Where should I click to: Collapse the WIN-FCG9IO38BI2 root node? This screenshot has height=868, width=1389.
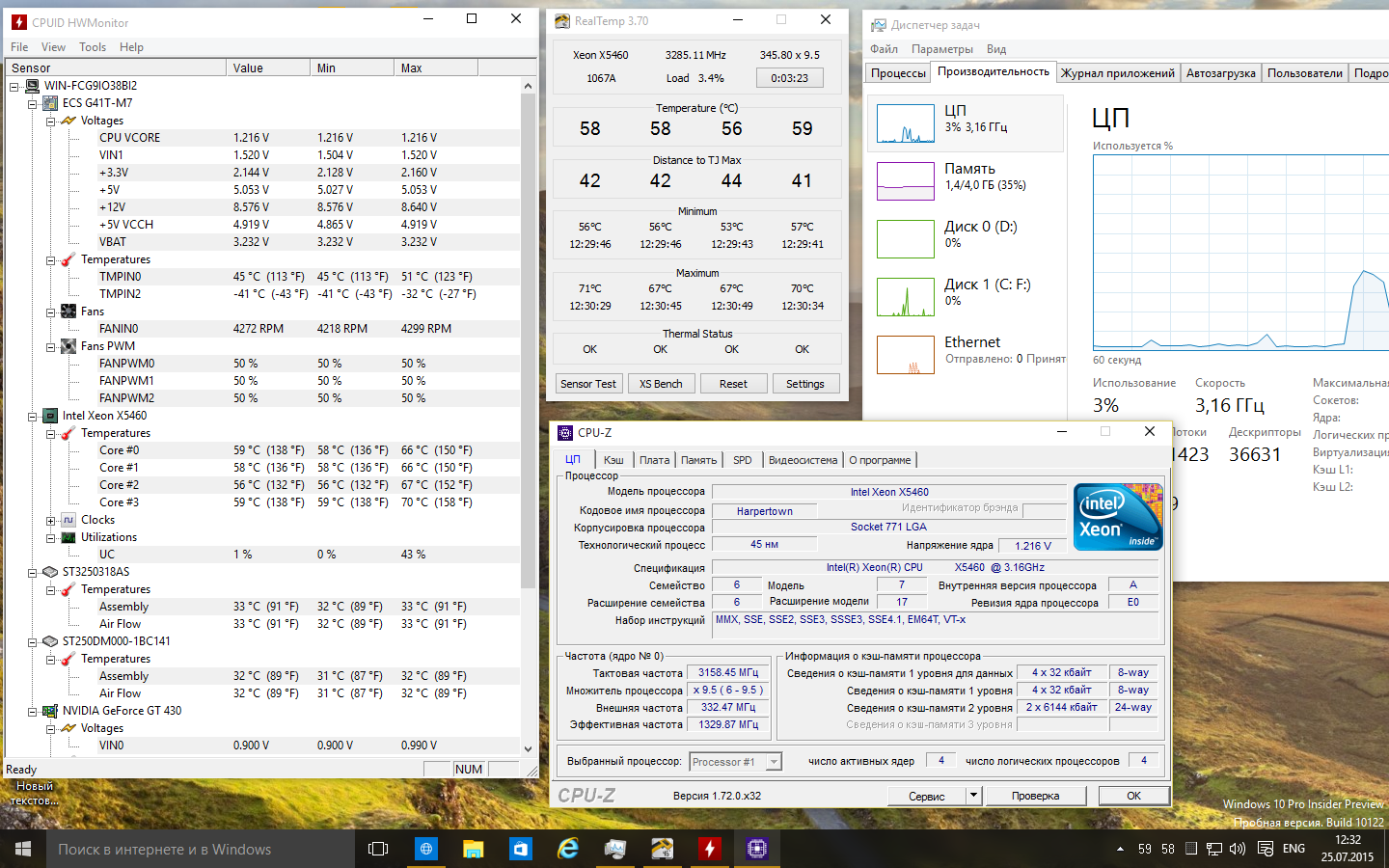(14, 87)
